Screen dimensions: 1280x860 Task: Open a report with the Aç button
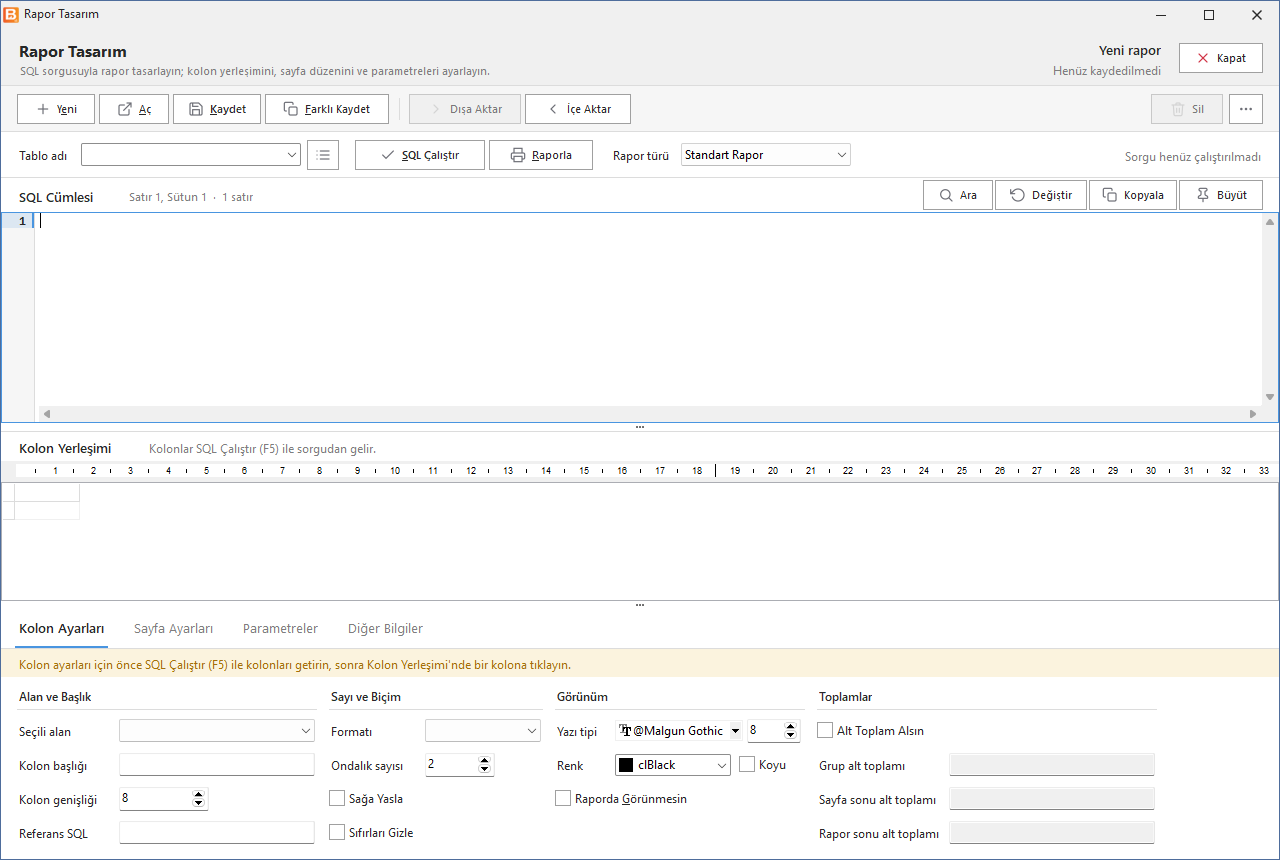(134, 109)
